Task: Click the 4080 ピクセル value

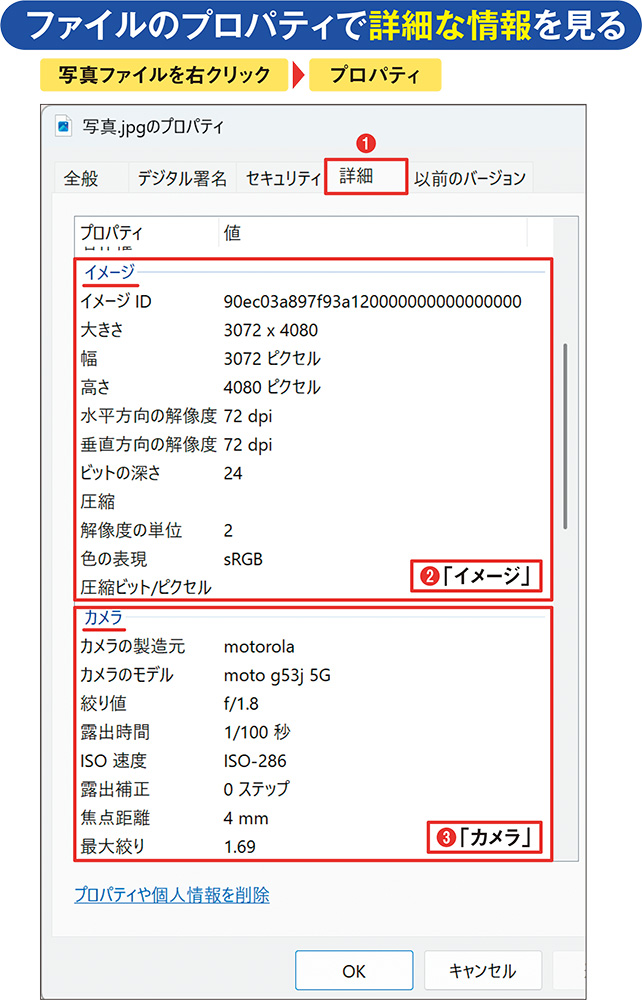Action: coord(272,387)
